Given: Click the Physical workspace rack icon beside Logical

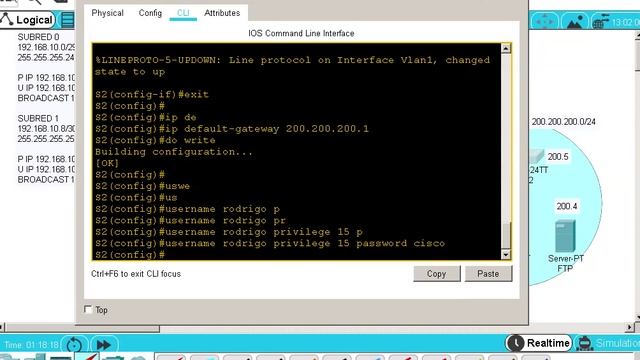Looking at the screenshot, I should click(67, 20).
